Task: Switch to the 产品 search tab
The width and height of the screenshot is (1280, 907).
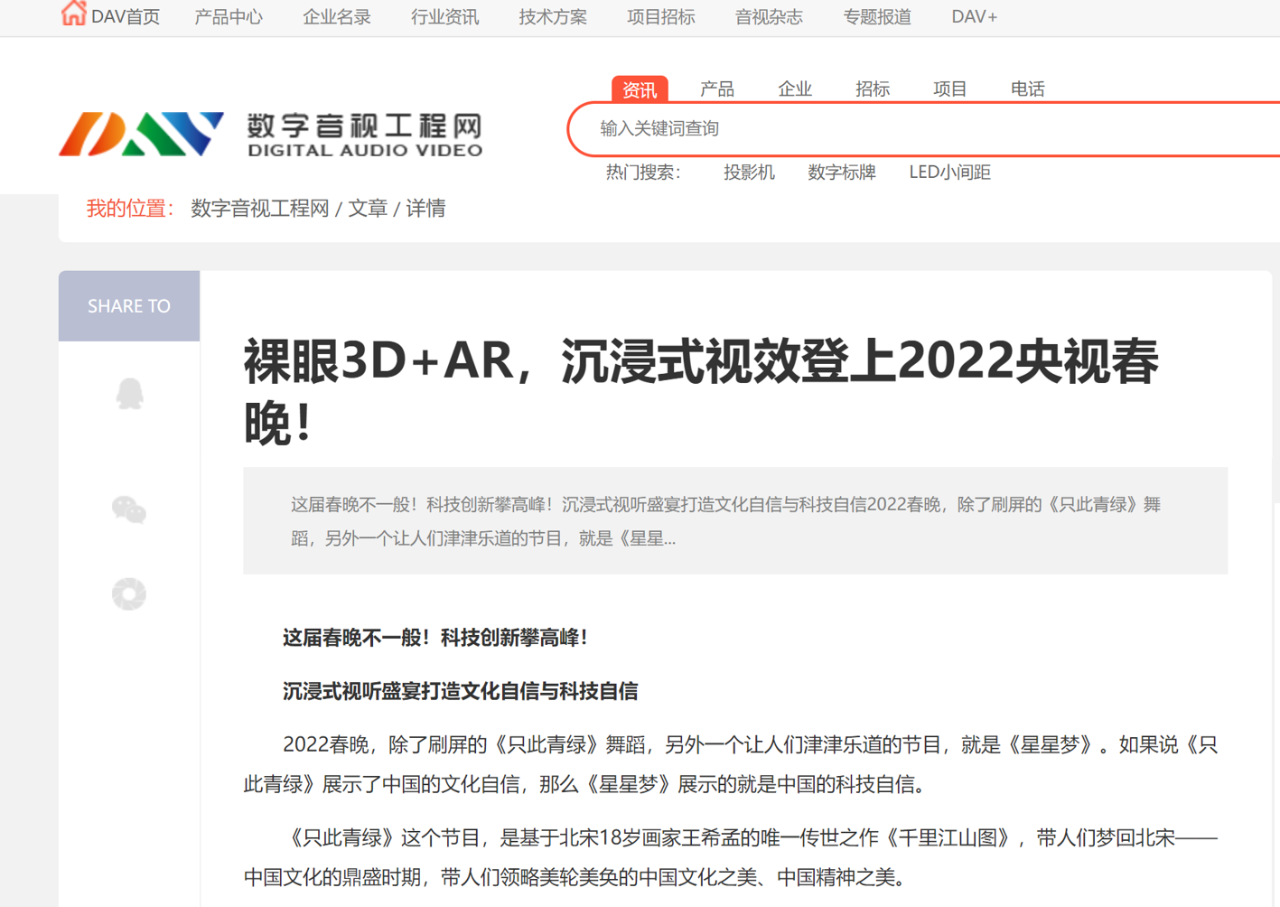Action: point(716,89)
